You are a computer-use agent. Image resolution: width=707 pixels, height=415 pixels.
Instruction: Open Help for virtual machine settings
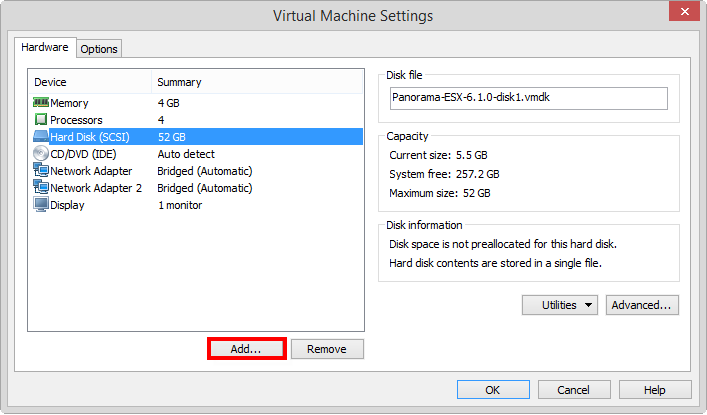coord(655,390)
